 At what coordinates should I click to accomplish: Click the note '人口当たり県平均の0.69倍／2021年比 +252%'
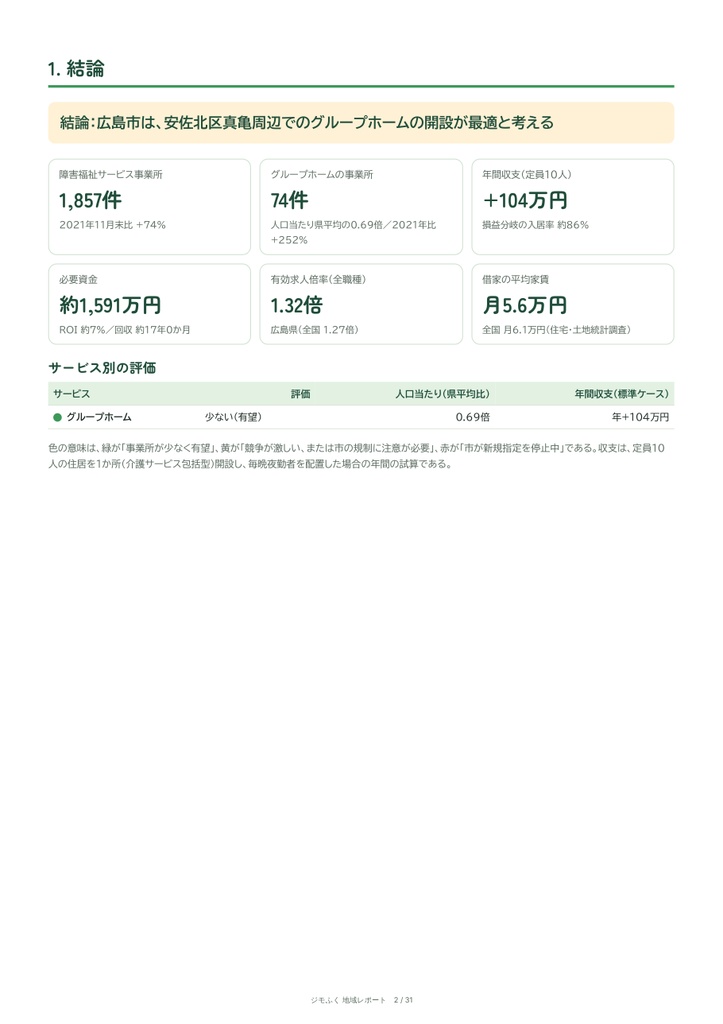(353, 232)
